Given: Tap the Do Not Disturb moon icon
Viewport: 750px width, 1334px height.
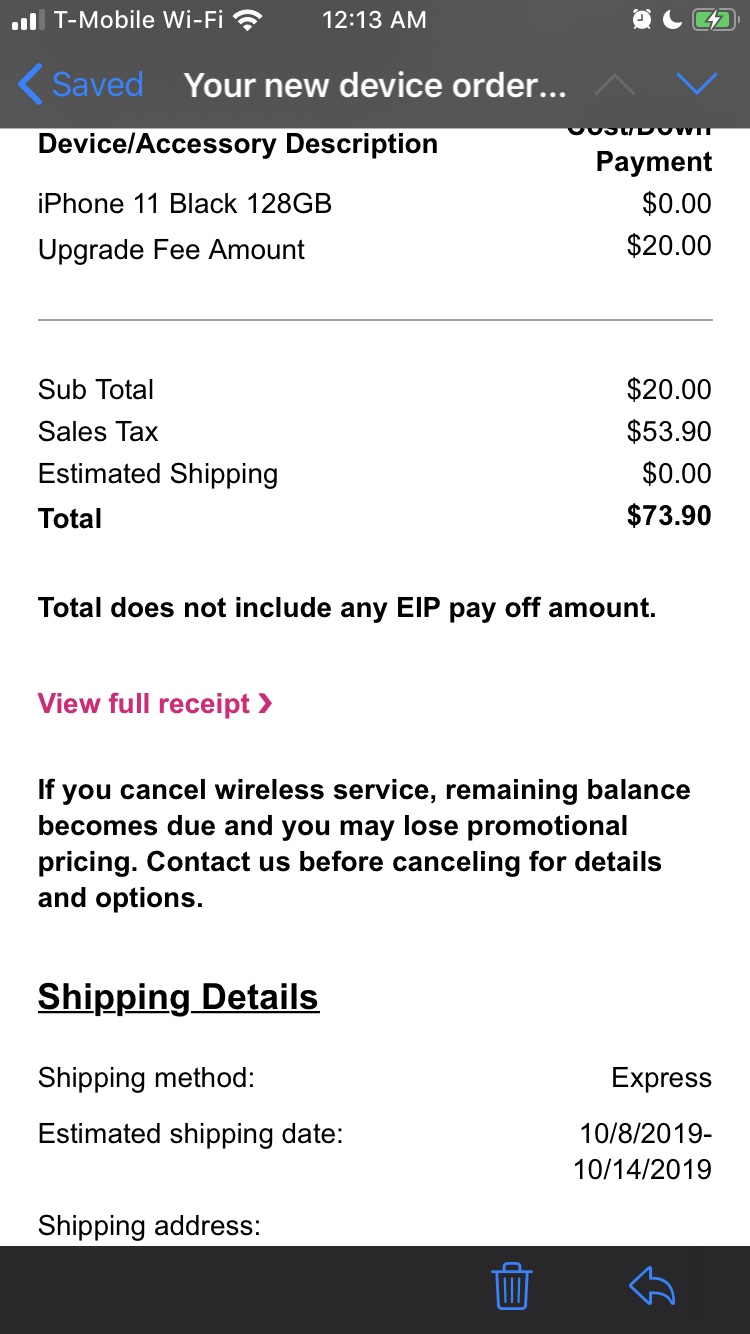Looking at the screenshot, I should (x=672, y=20).
